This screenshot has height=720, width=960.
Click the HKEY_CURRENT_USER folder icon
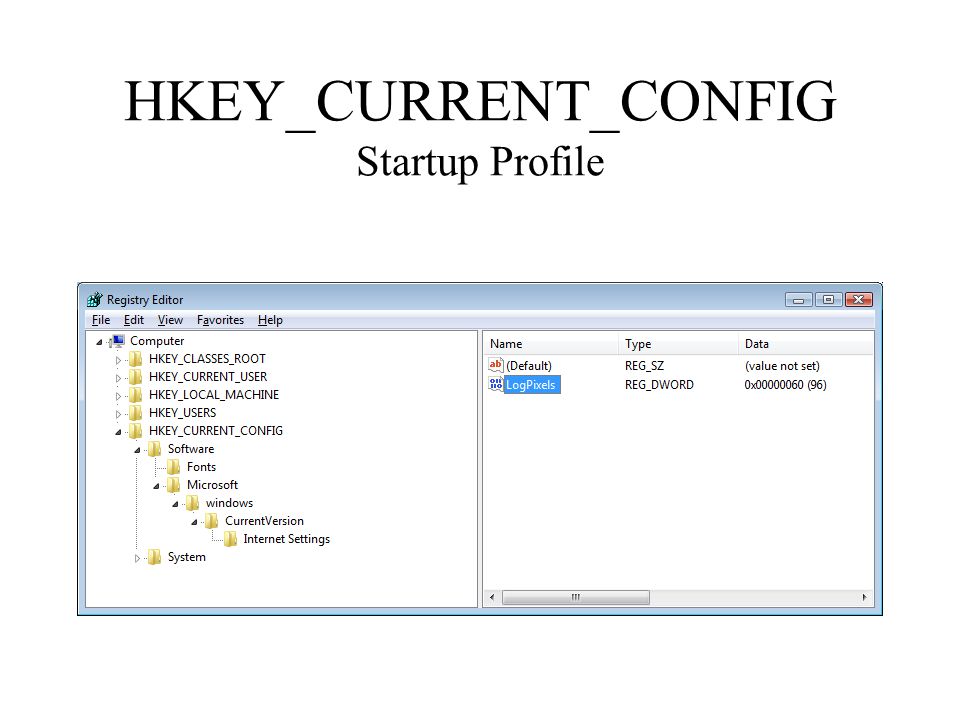pos(136,377)
